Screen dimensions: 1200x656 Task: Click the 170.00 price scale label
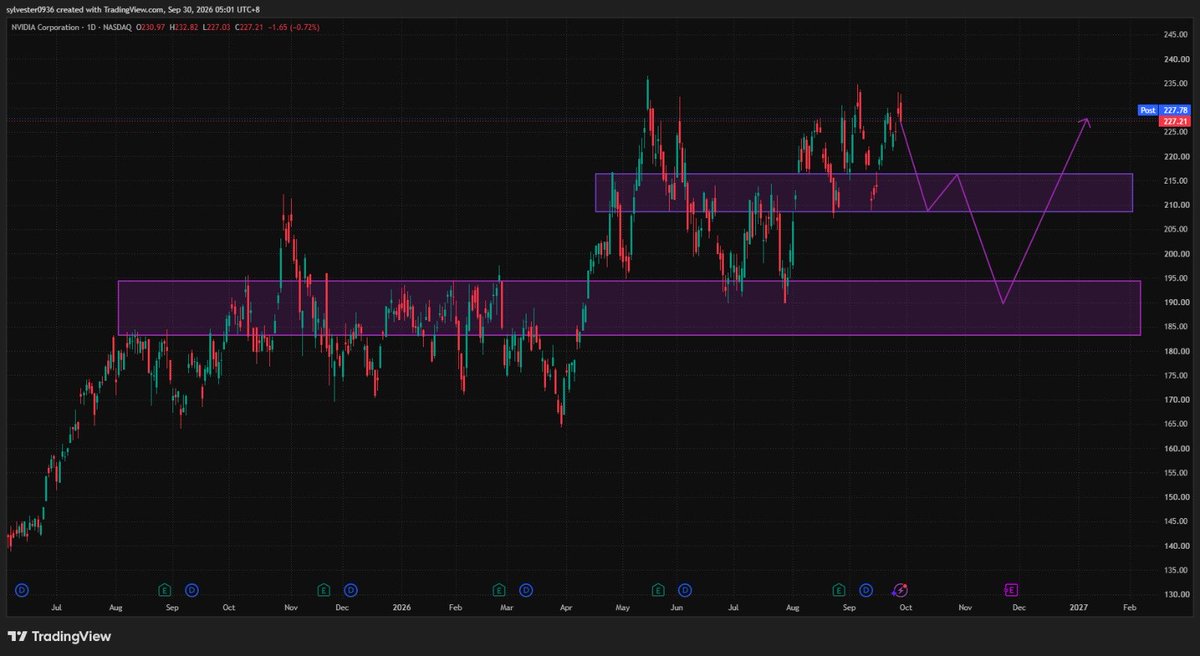pyautogui.click(x=1175, y=400)
